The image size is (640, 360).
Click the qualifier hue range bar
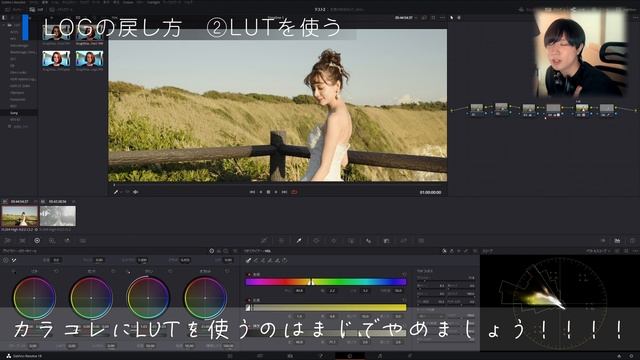click(326, 282)
